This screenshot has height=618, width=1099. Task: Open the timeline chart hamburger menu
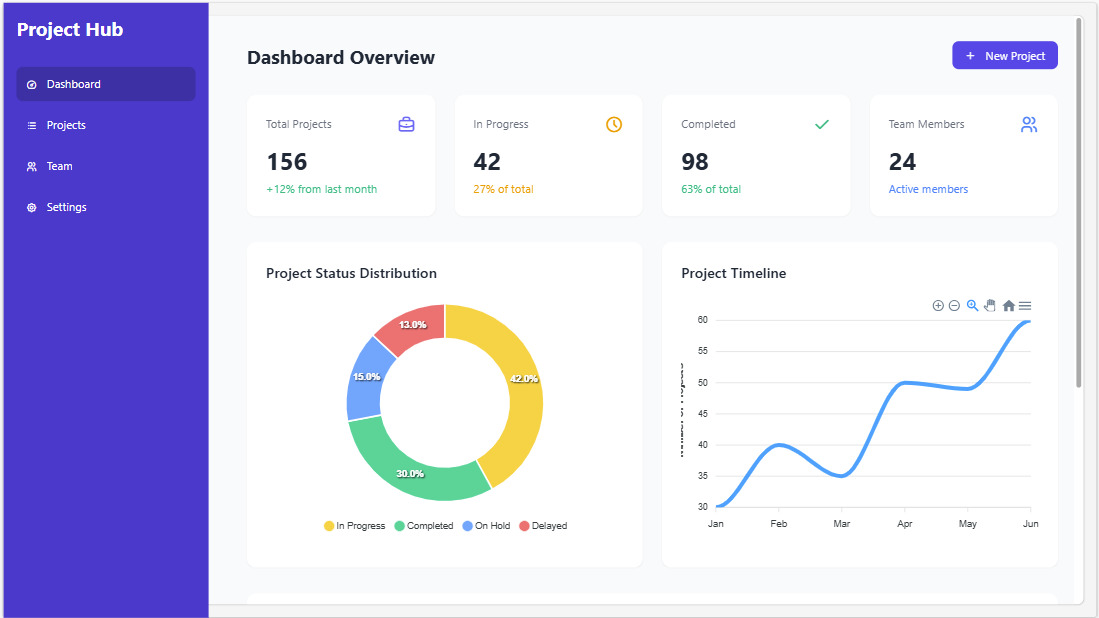(x=1025, y=306)
